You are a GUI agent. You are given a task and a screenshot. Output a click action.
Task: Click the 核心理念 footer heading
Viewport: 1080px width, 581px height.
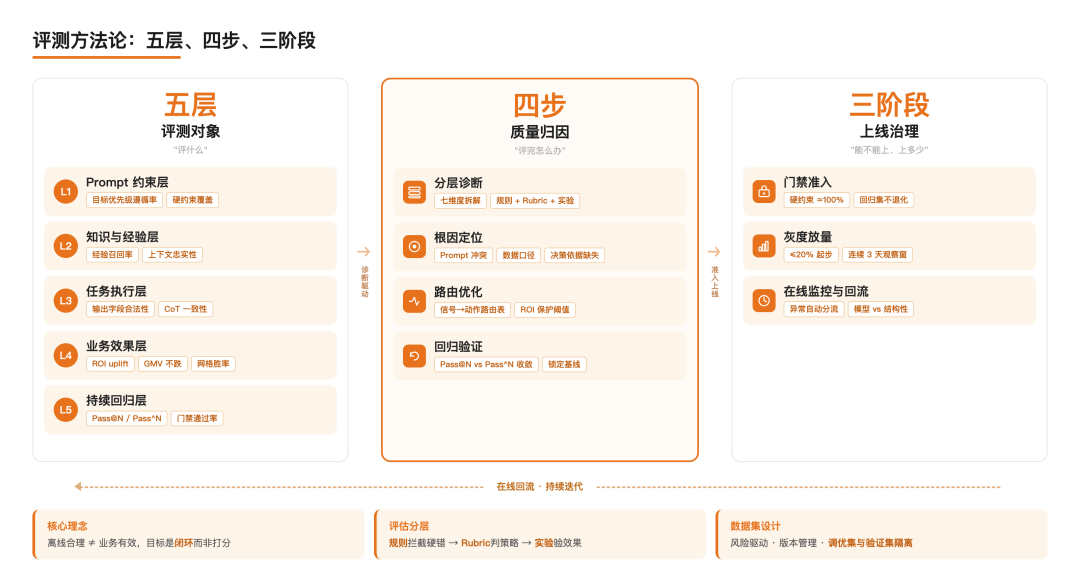67,526
